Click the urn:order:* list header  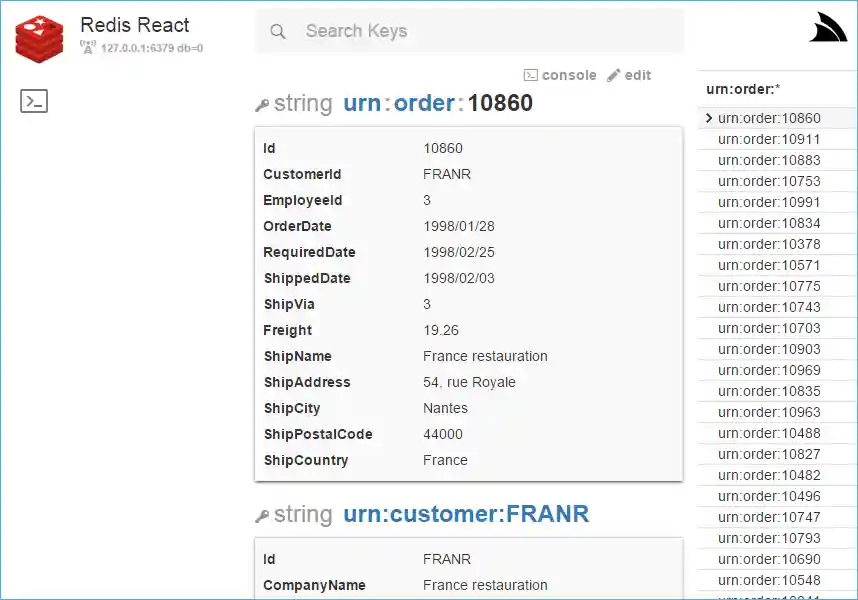[x=743, y=89]
